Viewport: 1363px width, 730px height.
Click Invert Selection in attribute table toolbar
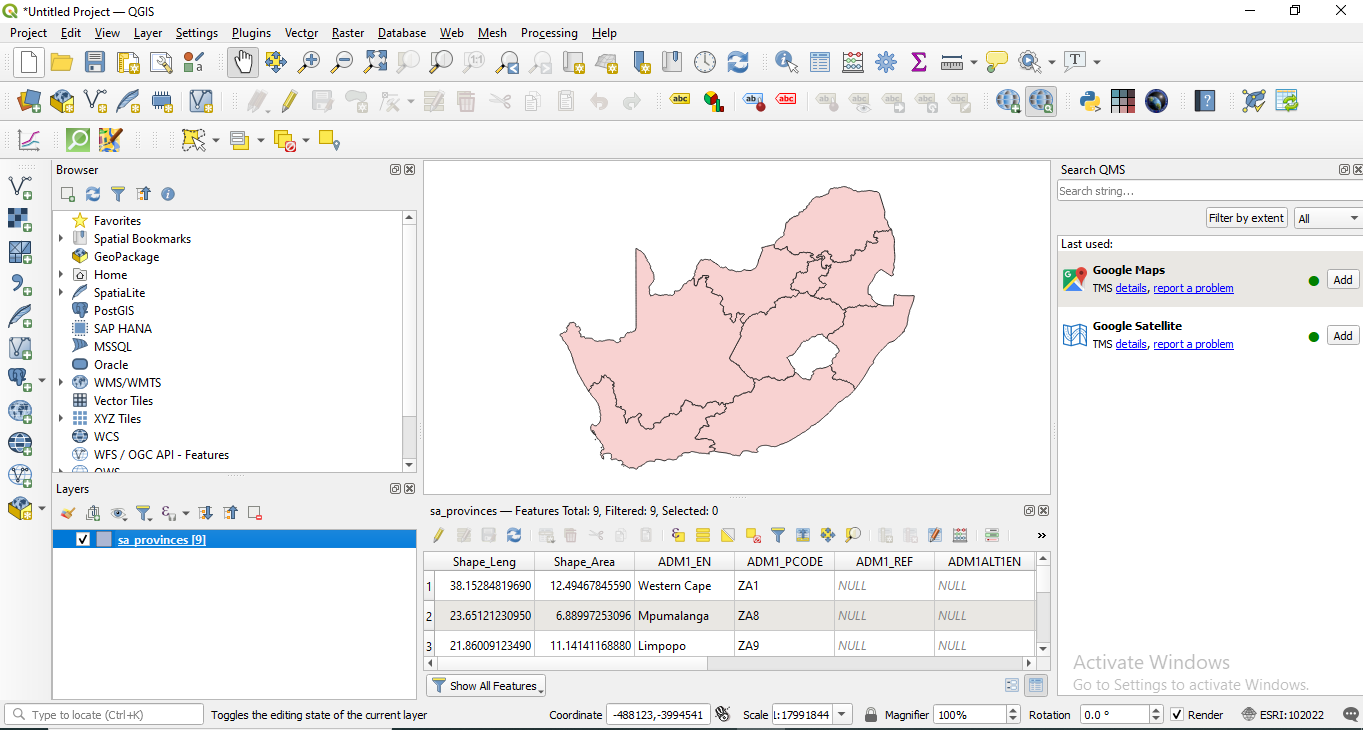click(728, 535)
